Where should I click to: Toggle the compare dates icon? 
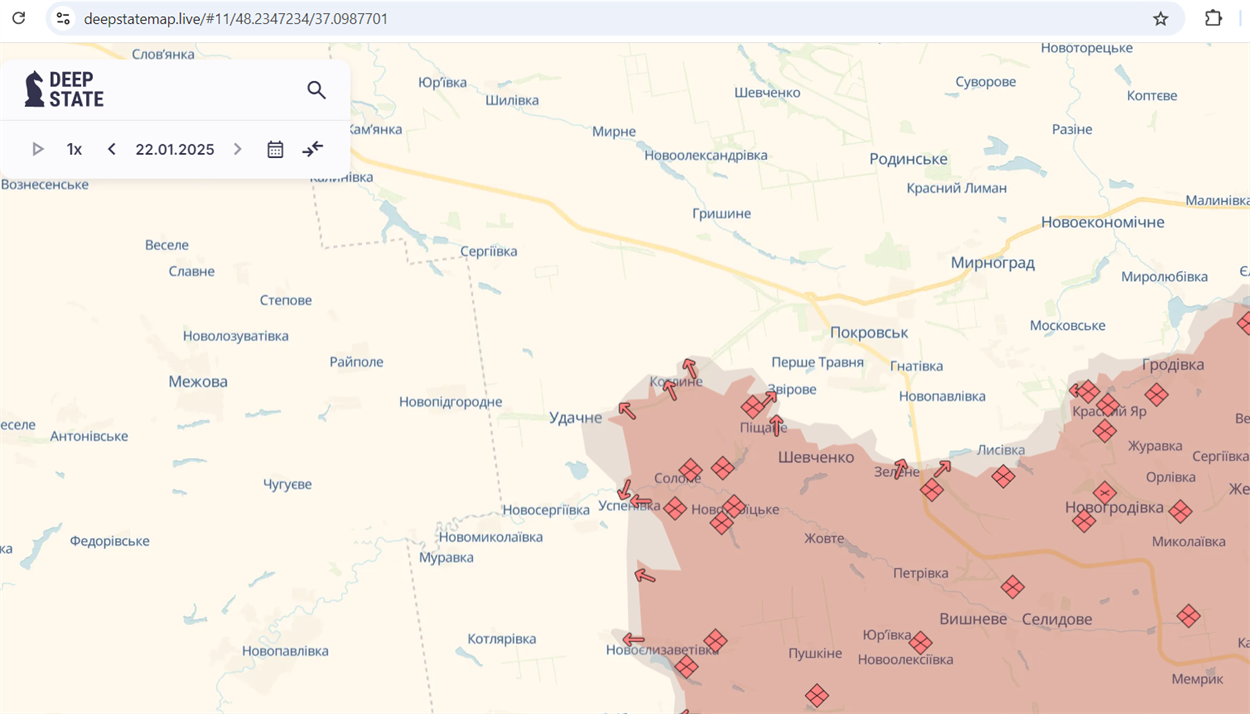[313, 149]
